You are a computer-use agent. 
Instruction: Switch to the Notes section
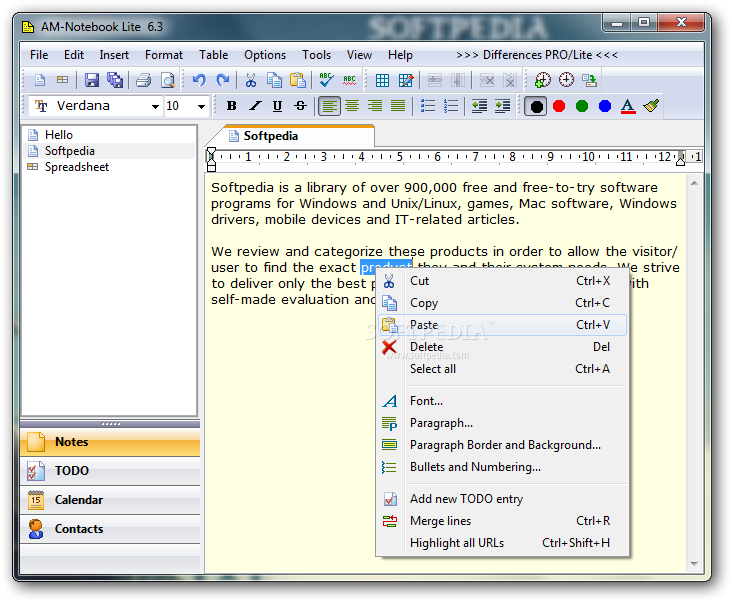point(110,442)
